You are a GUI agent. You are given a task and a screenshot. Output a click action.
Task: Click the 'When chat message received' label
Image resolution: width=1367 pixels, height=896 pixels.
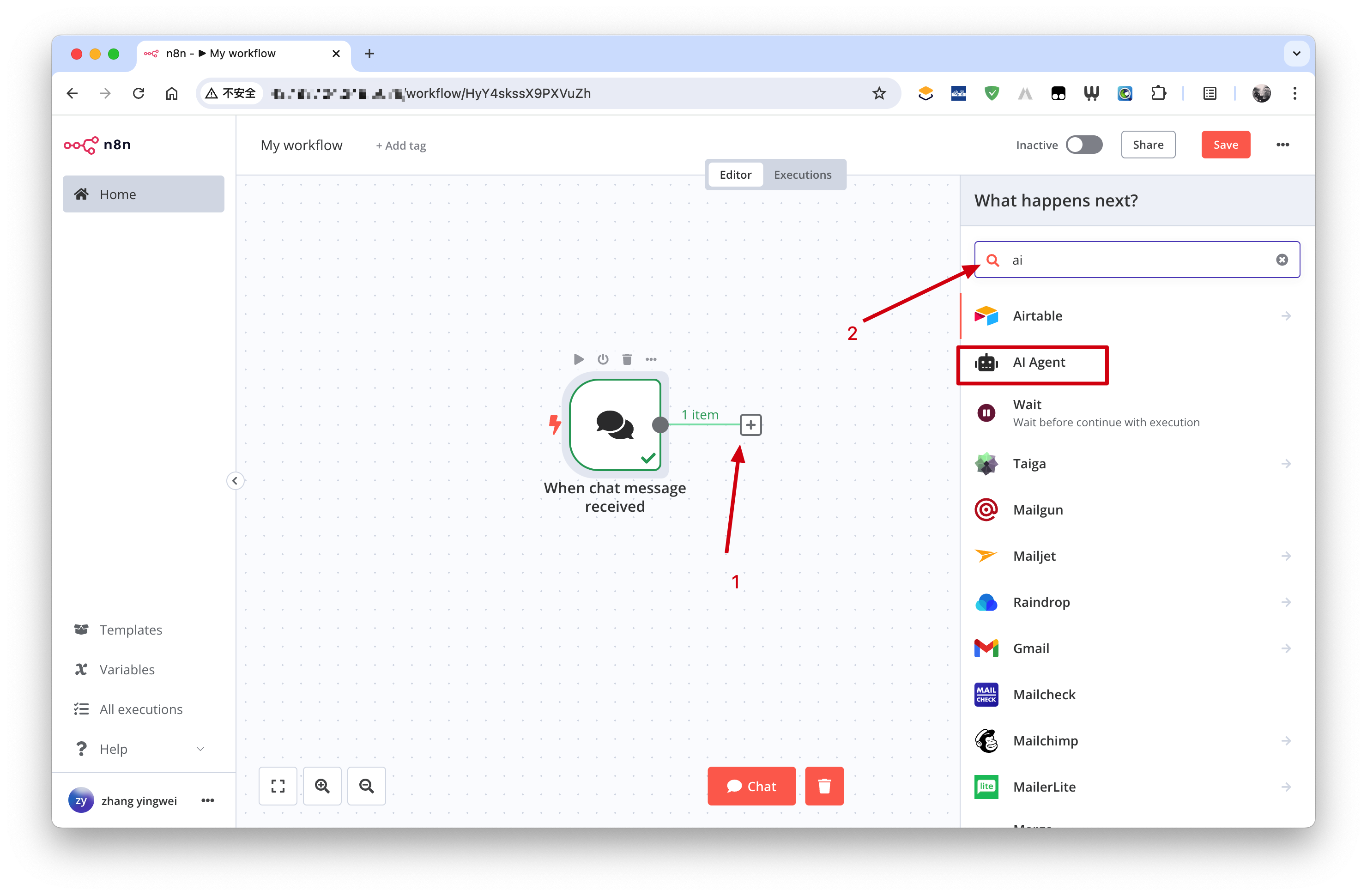pyautogui.click(x=615, y=497)
